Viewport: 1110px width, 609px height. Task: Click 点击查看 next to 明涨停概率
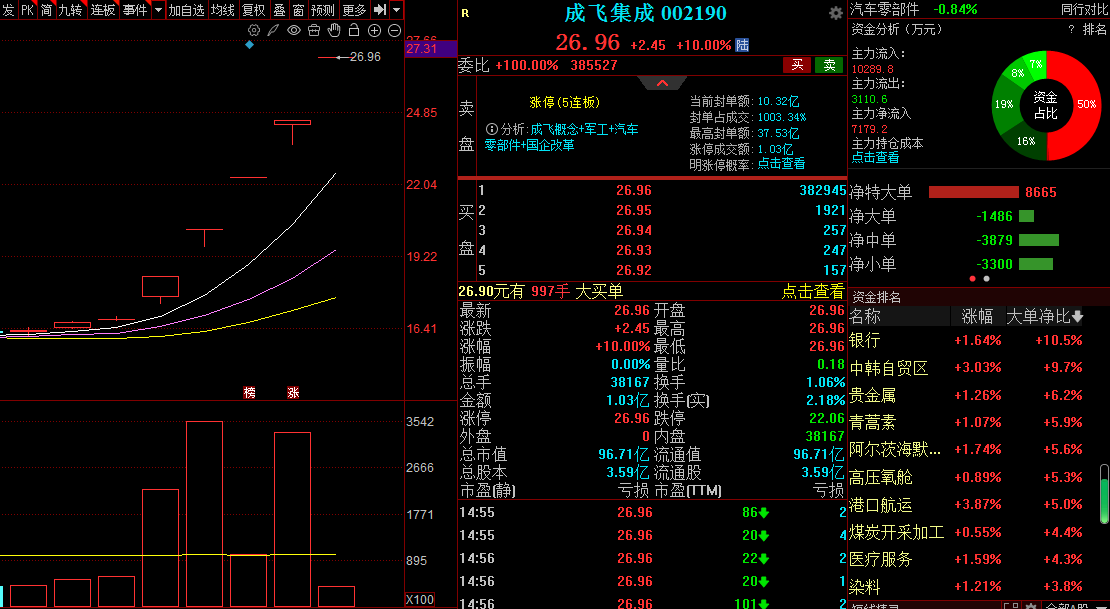click(x=781, y=164)
